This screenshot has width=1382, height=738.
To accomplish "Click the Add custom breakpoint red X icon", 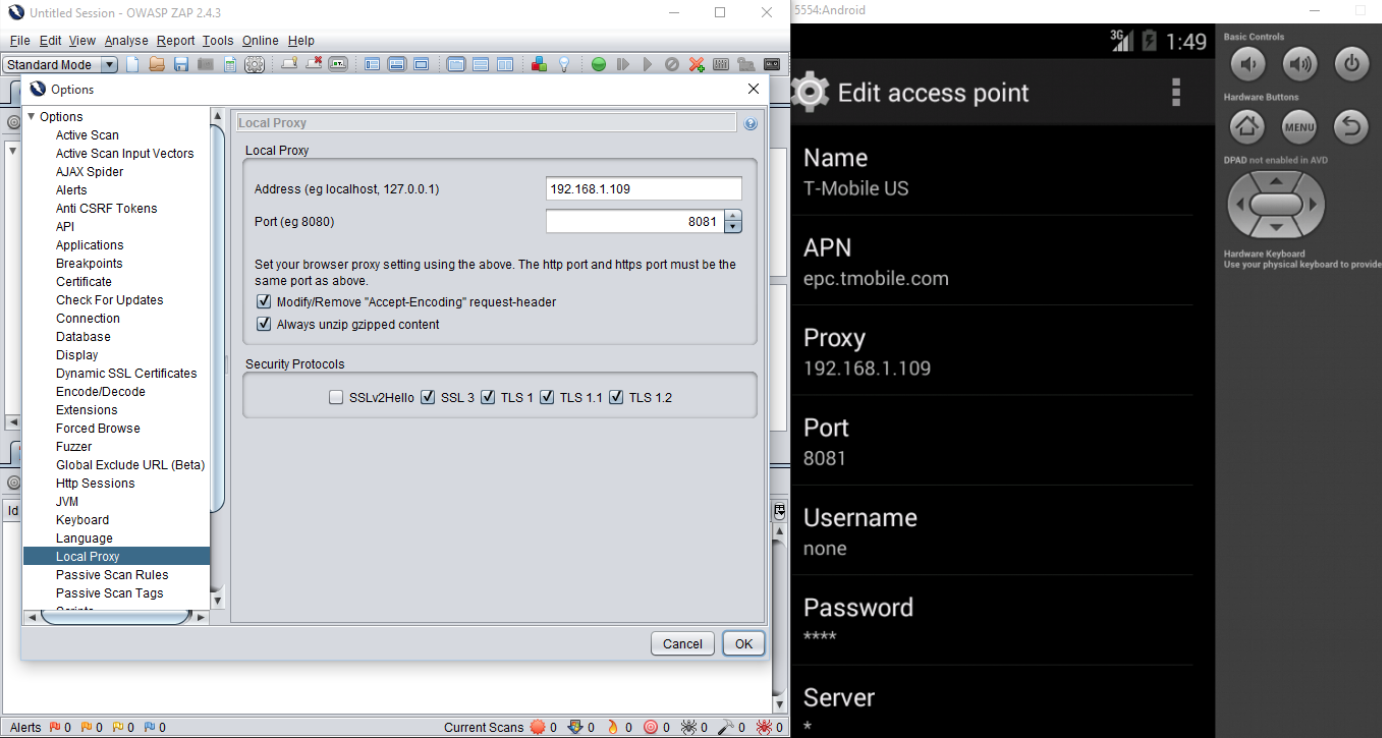I will (696, 64).
